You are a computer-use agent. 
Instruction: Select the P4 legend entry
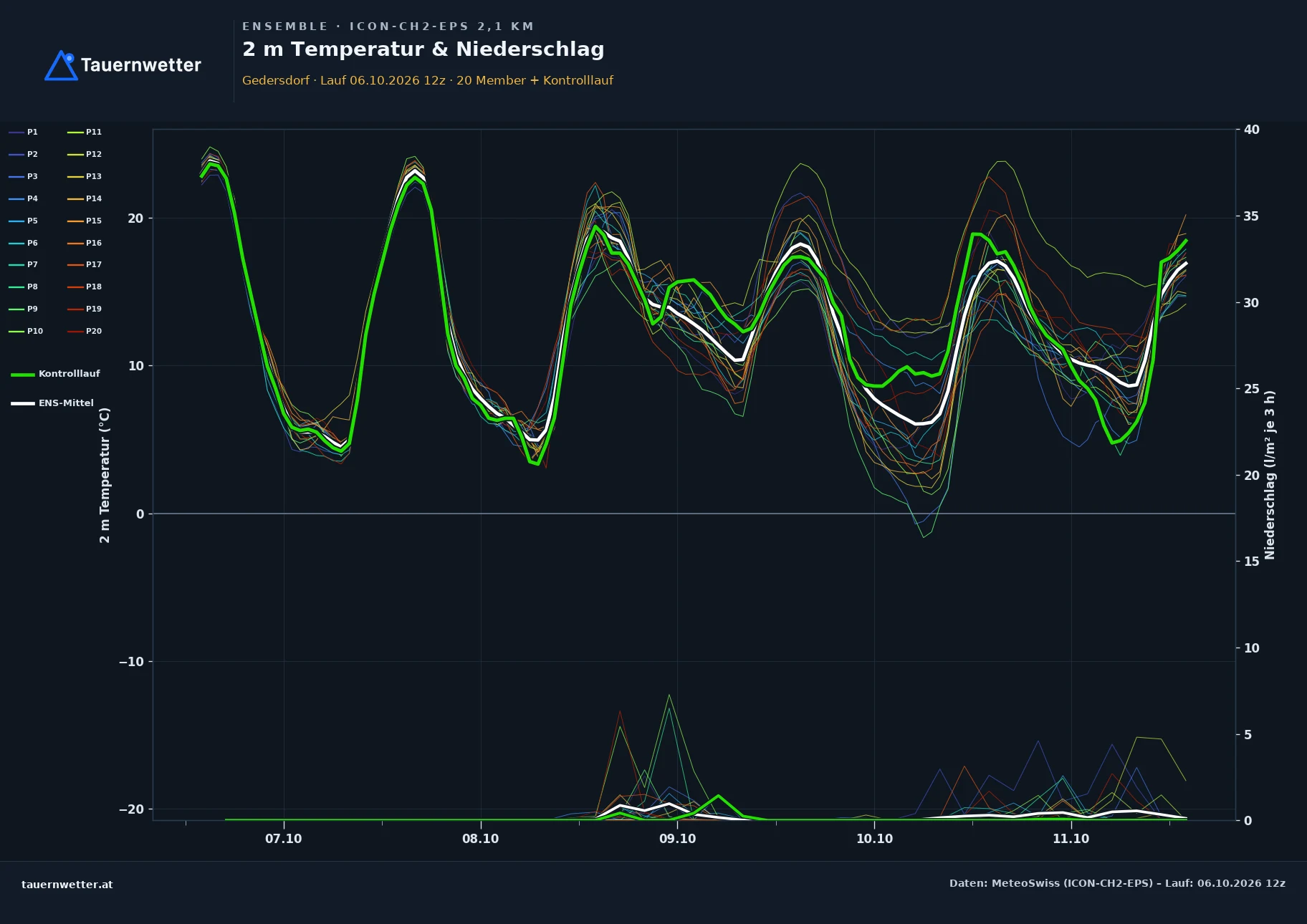pyautogui.click(x=24, y=199)
